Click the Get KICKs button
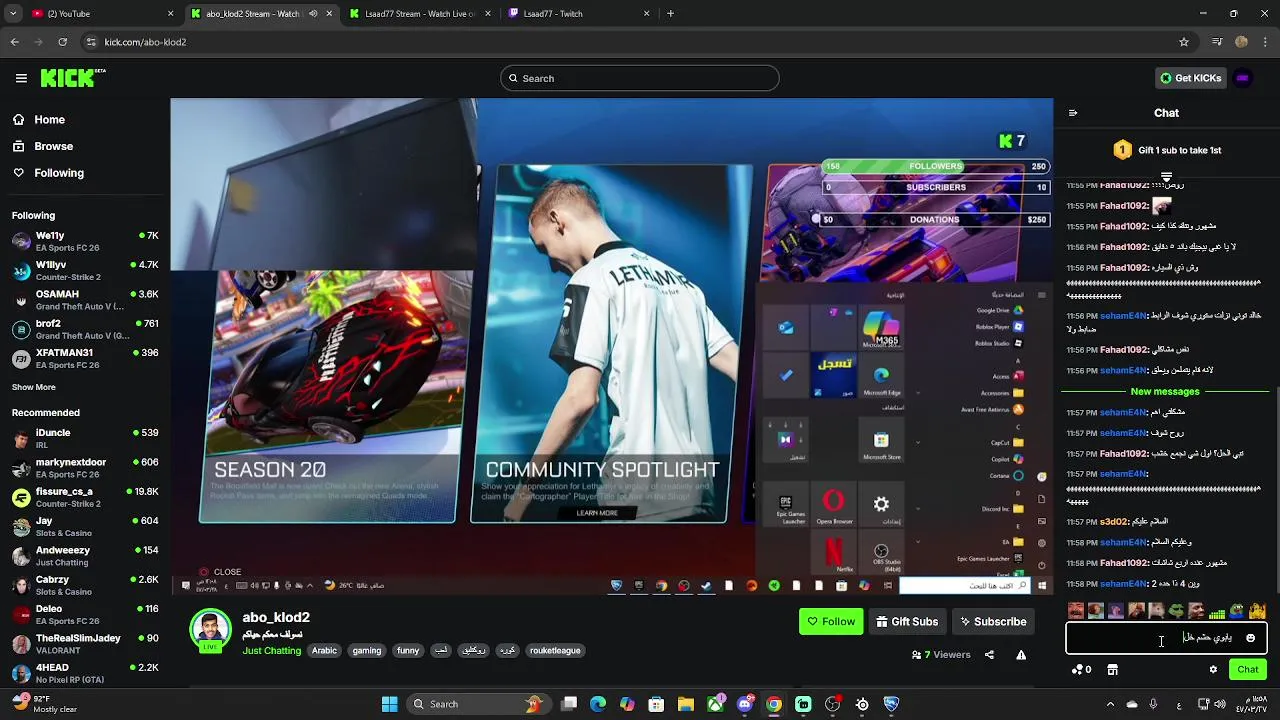Image resolution: width=1280 pixels, height=720 pixels. [1190, 78]
